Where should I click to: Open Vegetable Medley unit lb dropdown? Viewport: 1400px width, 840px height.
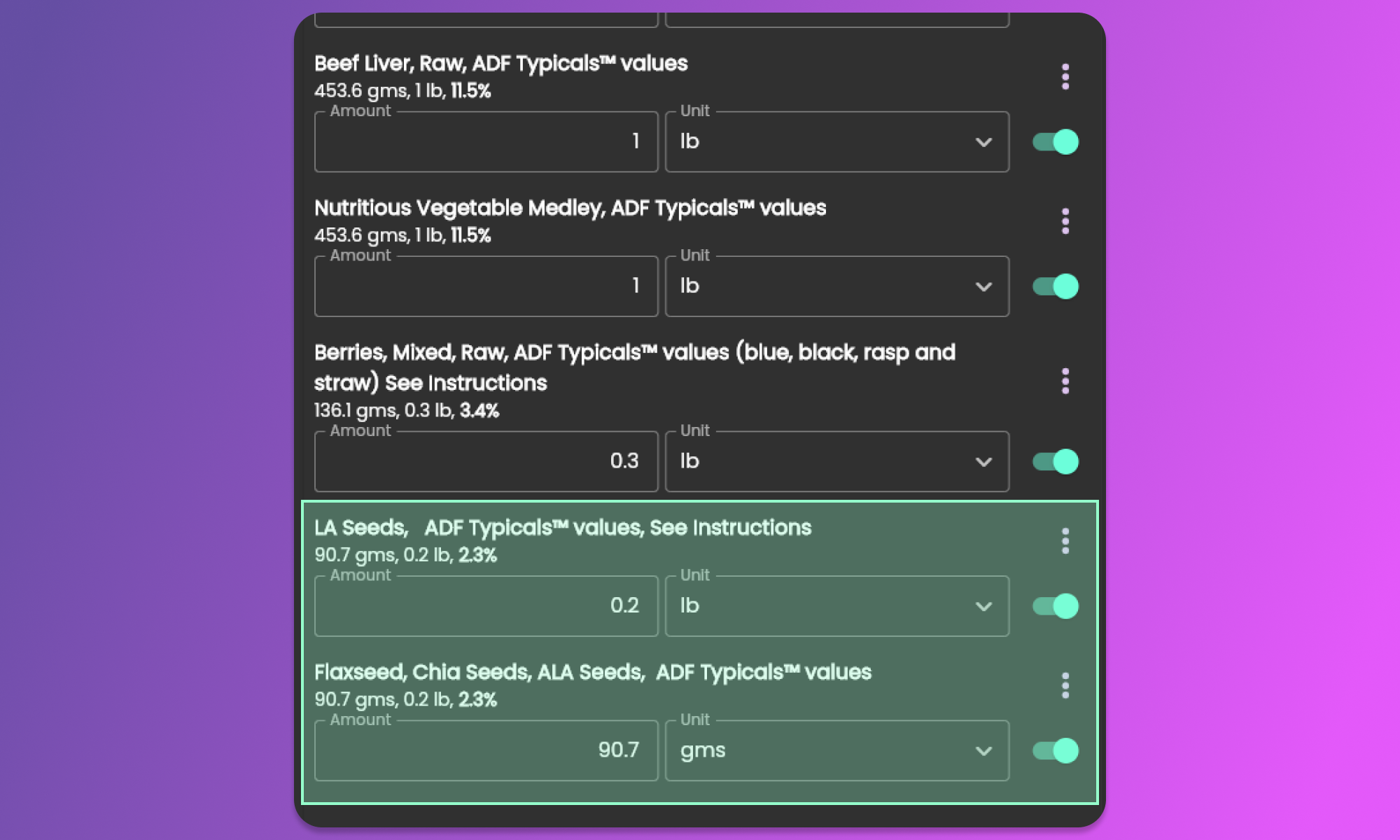click(836, 286)
